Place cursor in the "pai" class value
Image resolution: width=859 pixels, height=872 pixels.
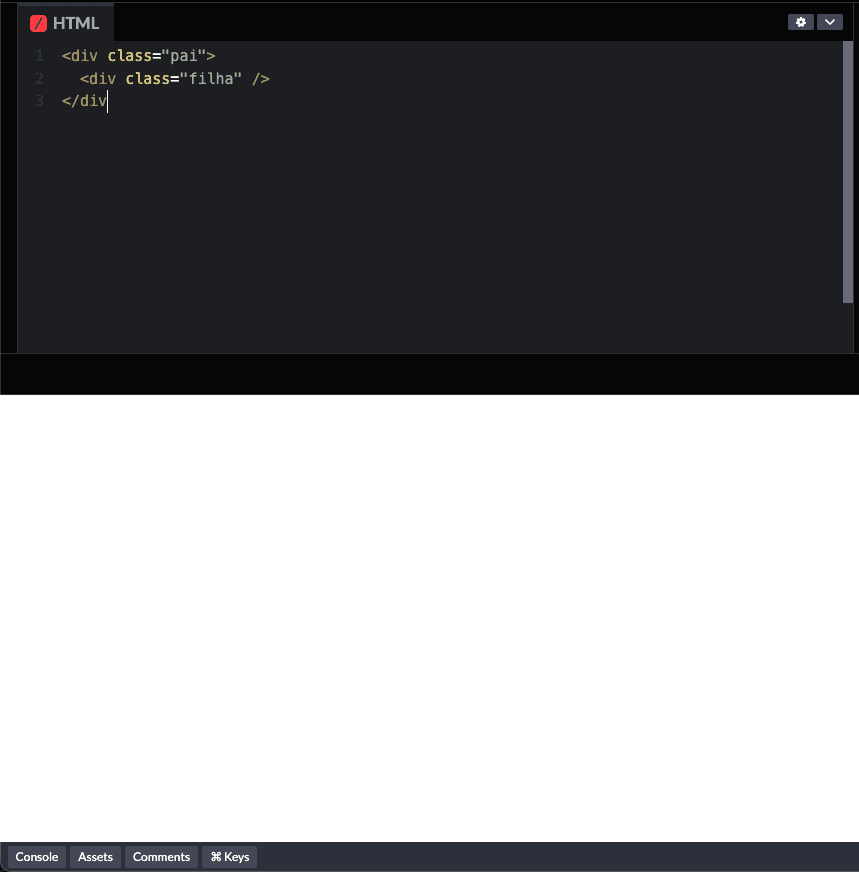click(x=184, y=56)
